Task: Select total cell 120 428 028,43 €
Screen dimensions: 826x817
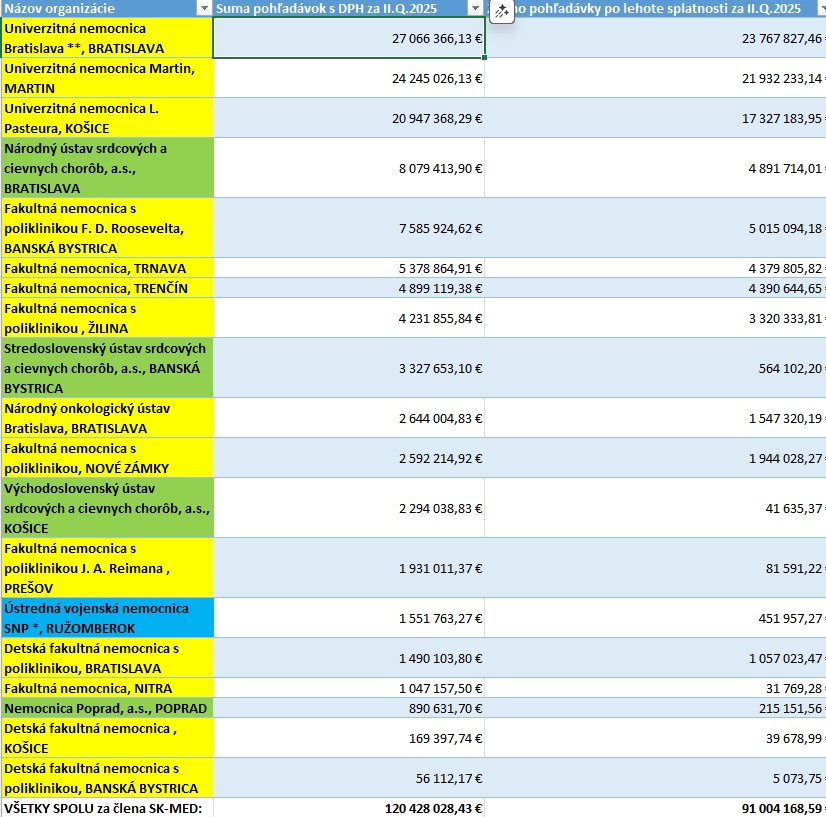Action: pyautogui.click(x=349, y=808)
